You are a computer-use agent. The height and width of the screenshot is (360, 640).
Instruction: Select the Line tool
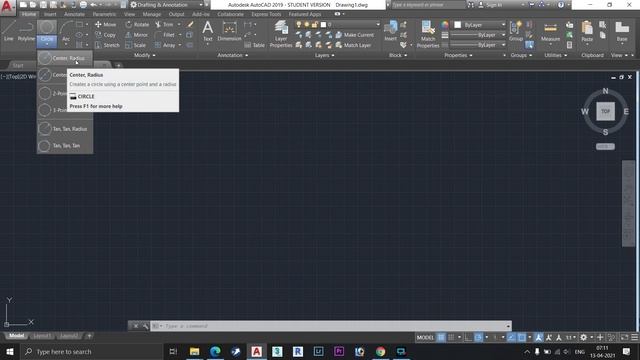point(9,31)
